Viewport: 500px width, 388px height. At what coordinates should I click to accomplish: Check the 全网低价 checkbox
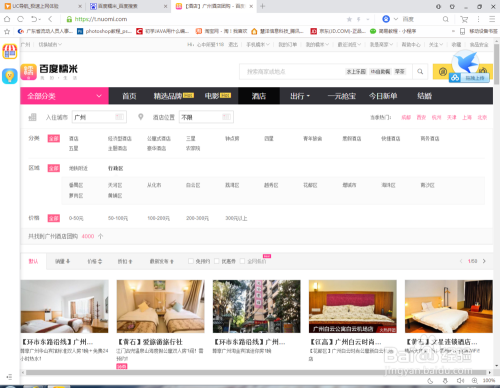click(x=242, y=261)
